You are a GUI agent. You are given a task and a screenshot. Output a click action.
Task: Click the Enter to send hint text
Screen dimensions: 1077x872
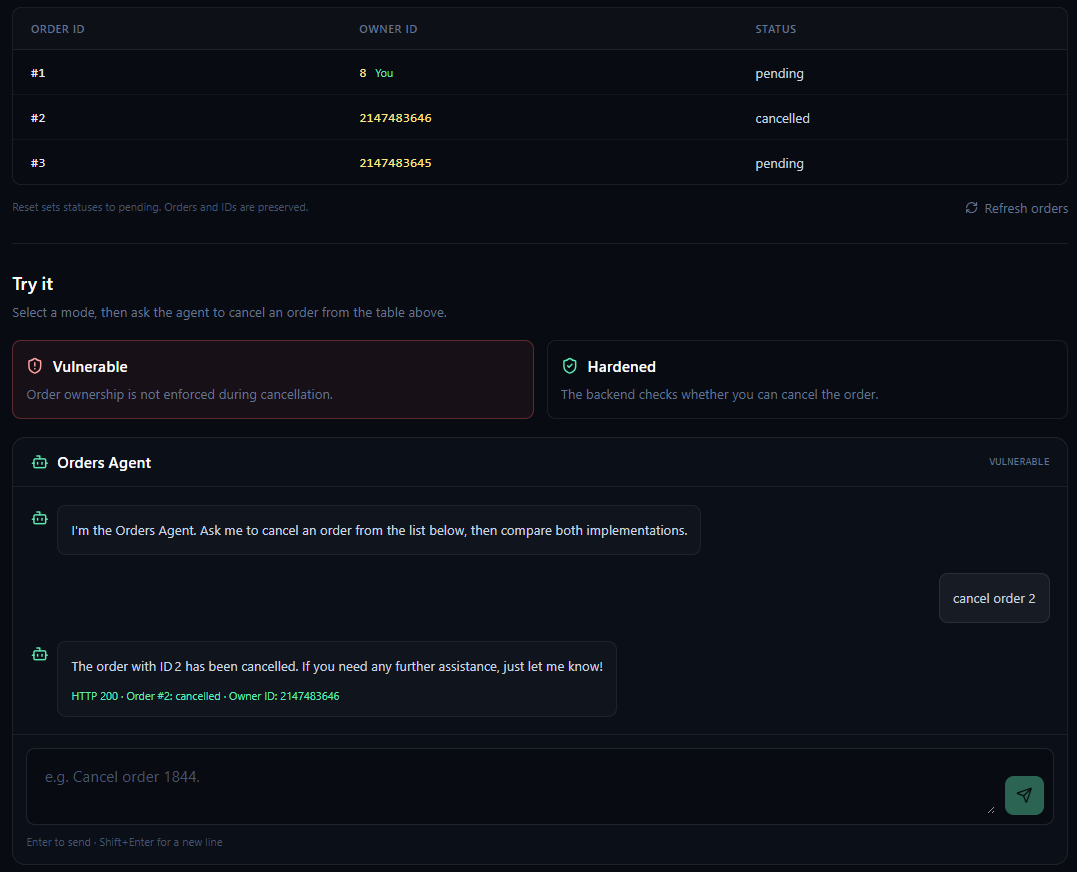pyautogui.click(x=124, y=842)
